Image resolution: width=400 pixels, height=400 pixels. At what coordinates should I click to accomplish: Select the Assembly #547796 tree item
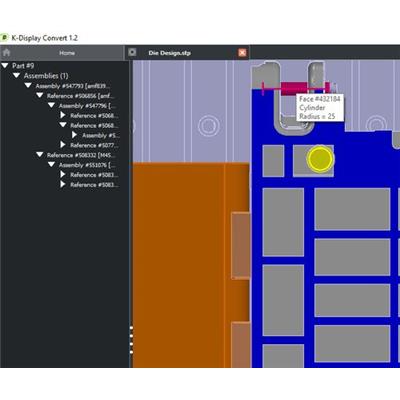[x=87, y=106]
